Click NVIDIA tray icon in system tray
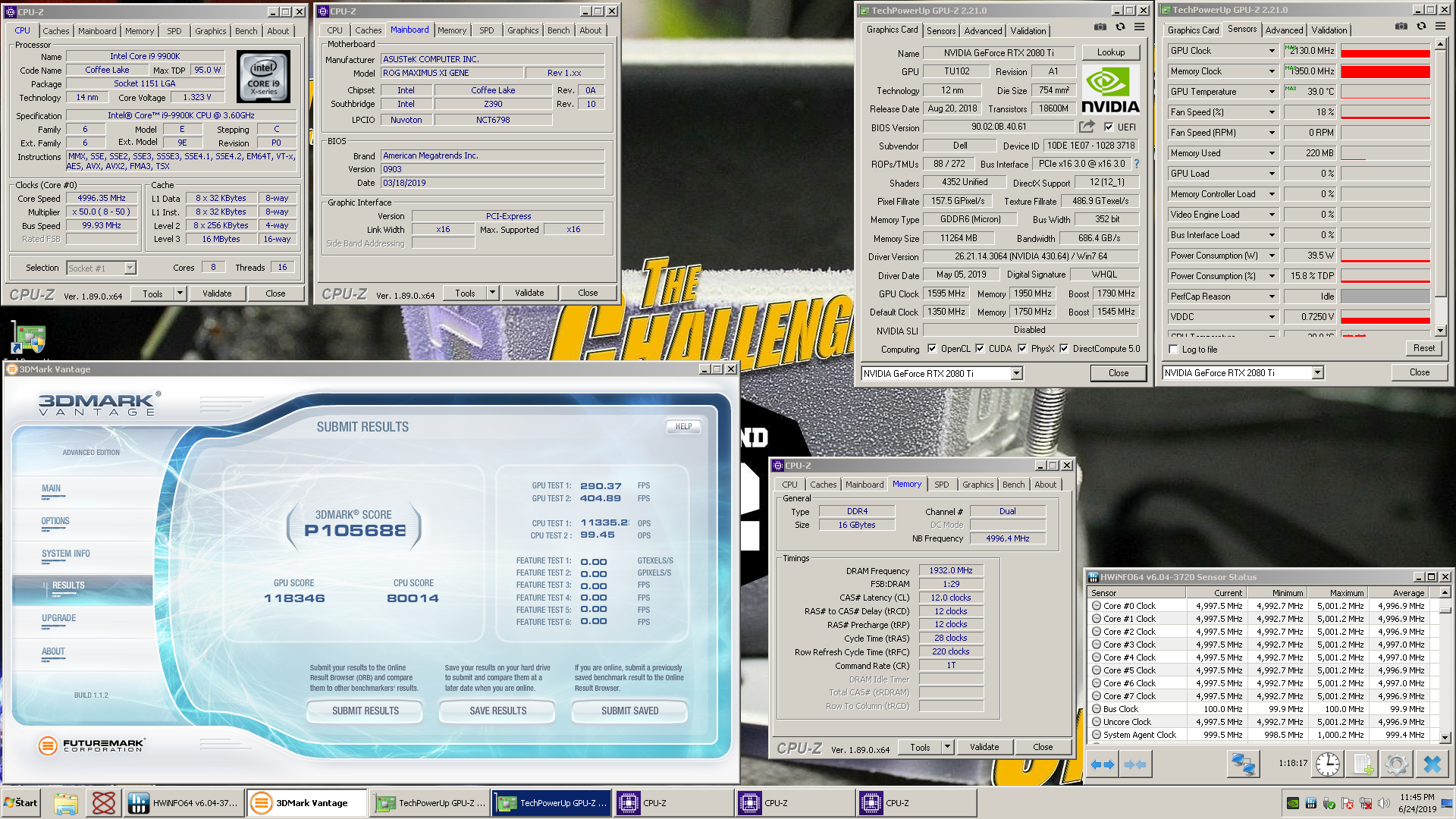This screenshot has height=819, width=1456. 1293,803
